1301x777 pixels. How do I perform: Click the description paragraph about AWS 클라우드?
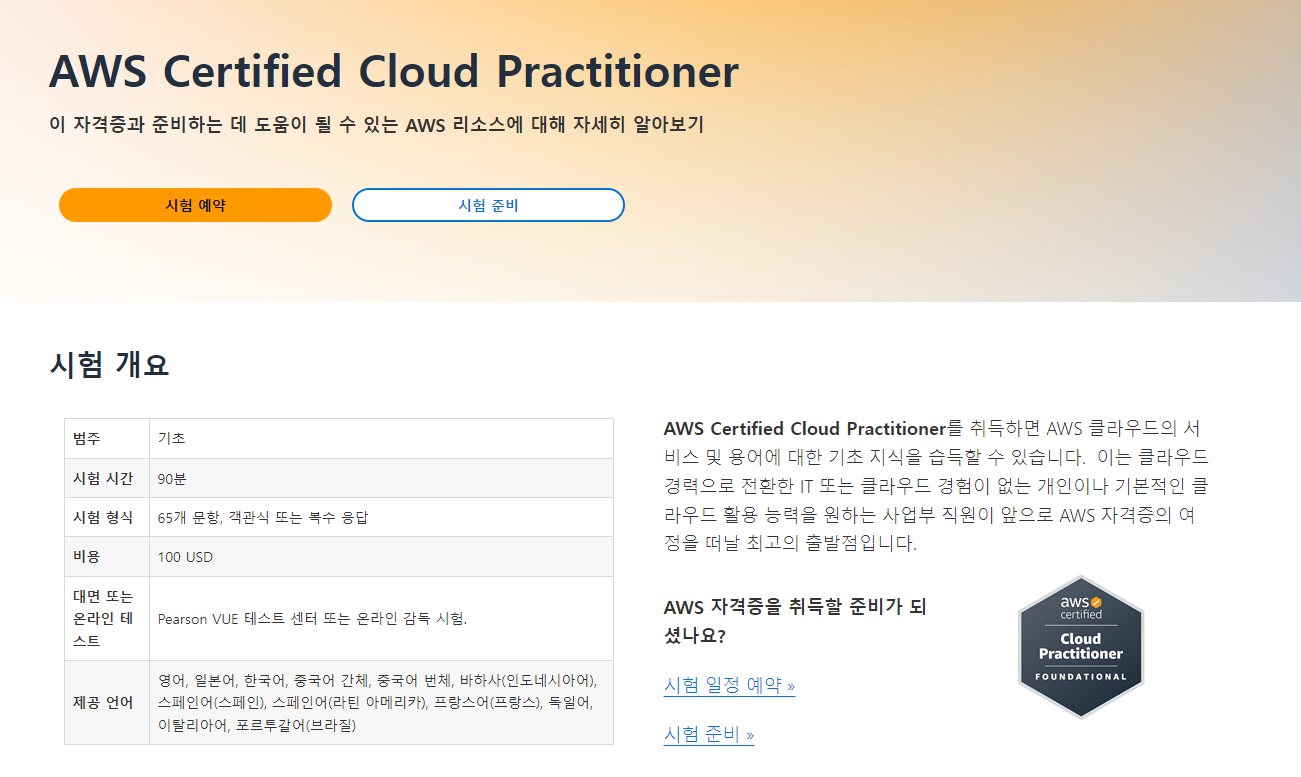936,486
